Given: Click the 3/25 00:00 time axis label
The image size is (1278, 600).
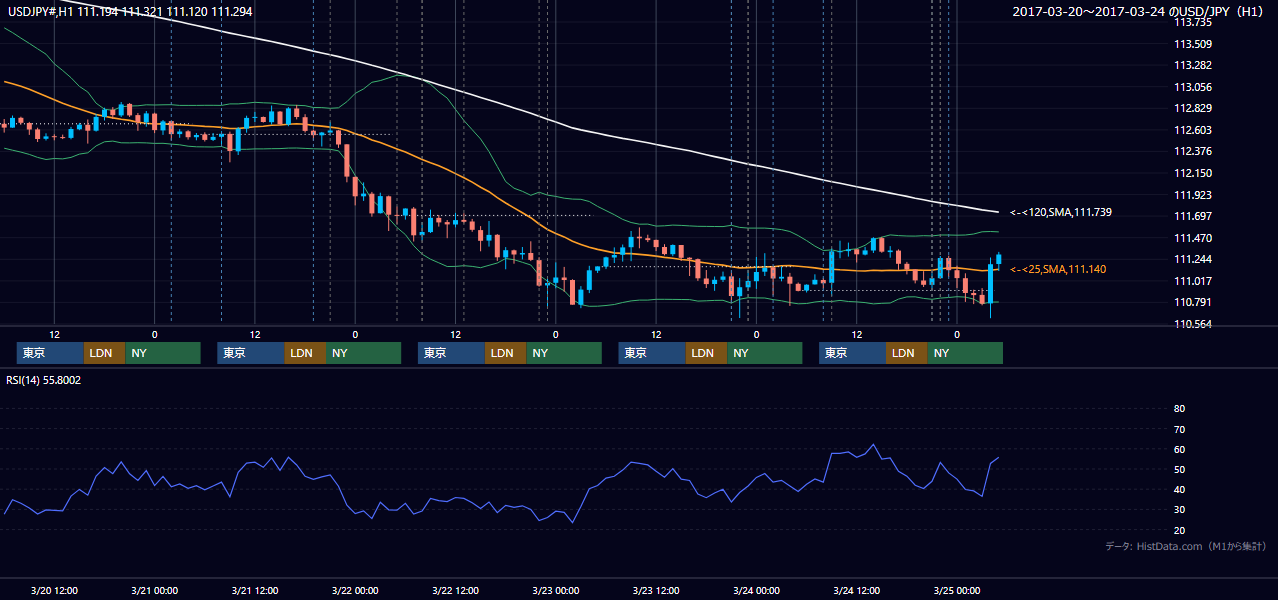Looking at the screenshot, I should click(x=957, y=590).
